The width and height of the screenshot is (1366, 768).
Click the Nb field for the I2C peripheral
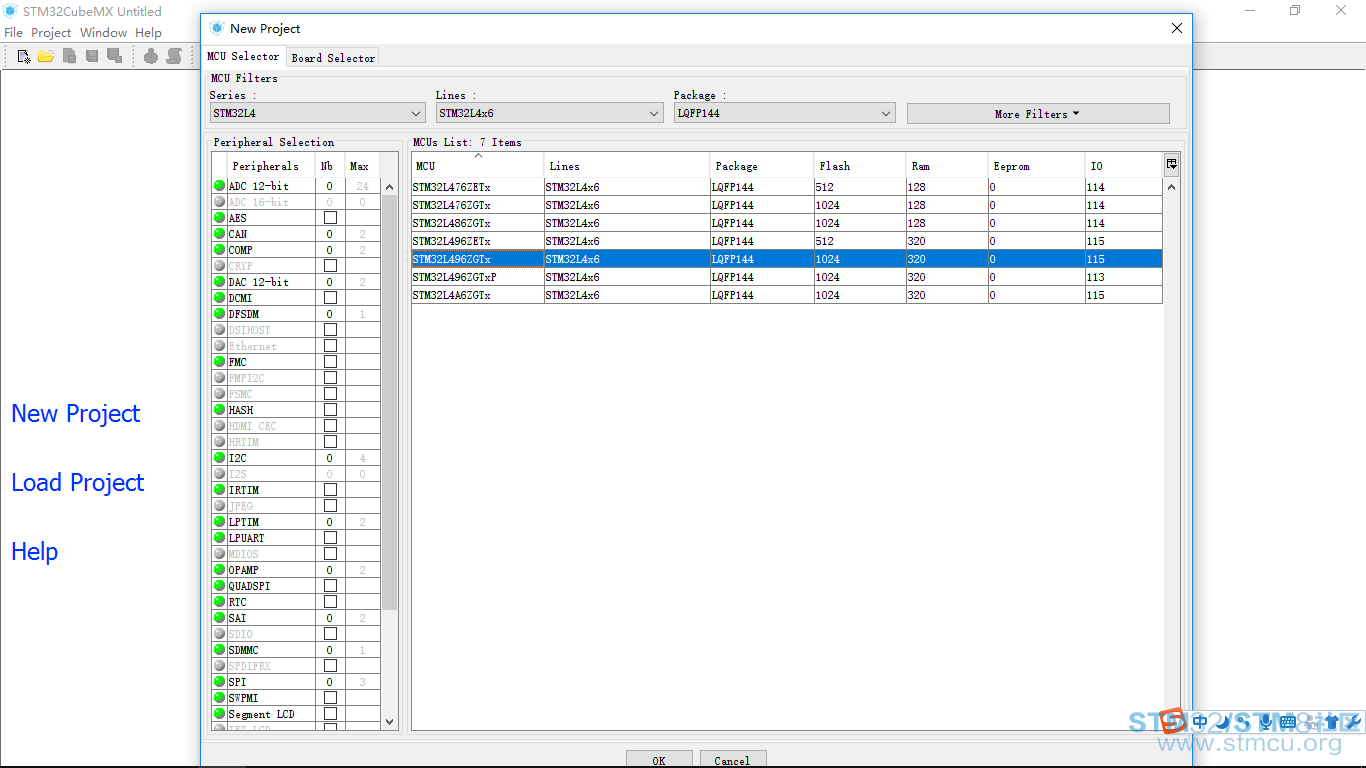(330, 459)
